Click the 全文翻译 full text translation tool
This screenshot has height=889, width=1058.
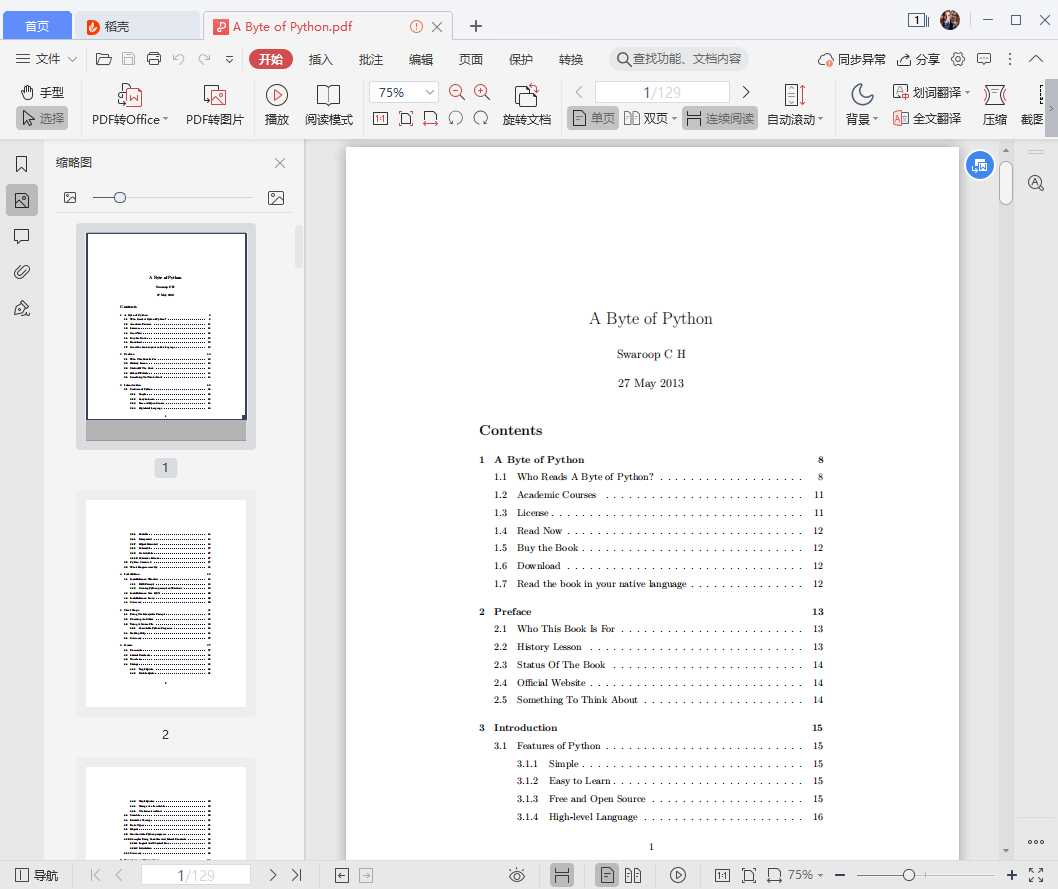click(926, 119)
